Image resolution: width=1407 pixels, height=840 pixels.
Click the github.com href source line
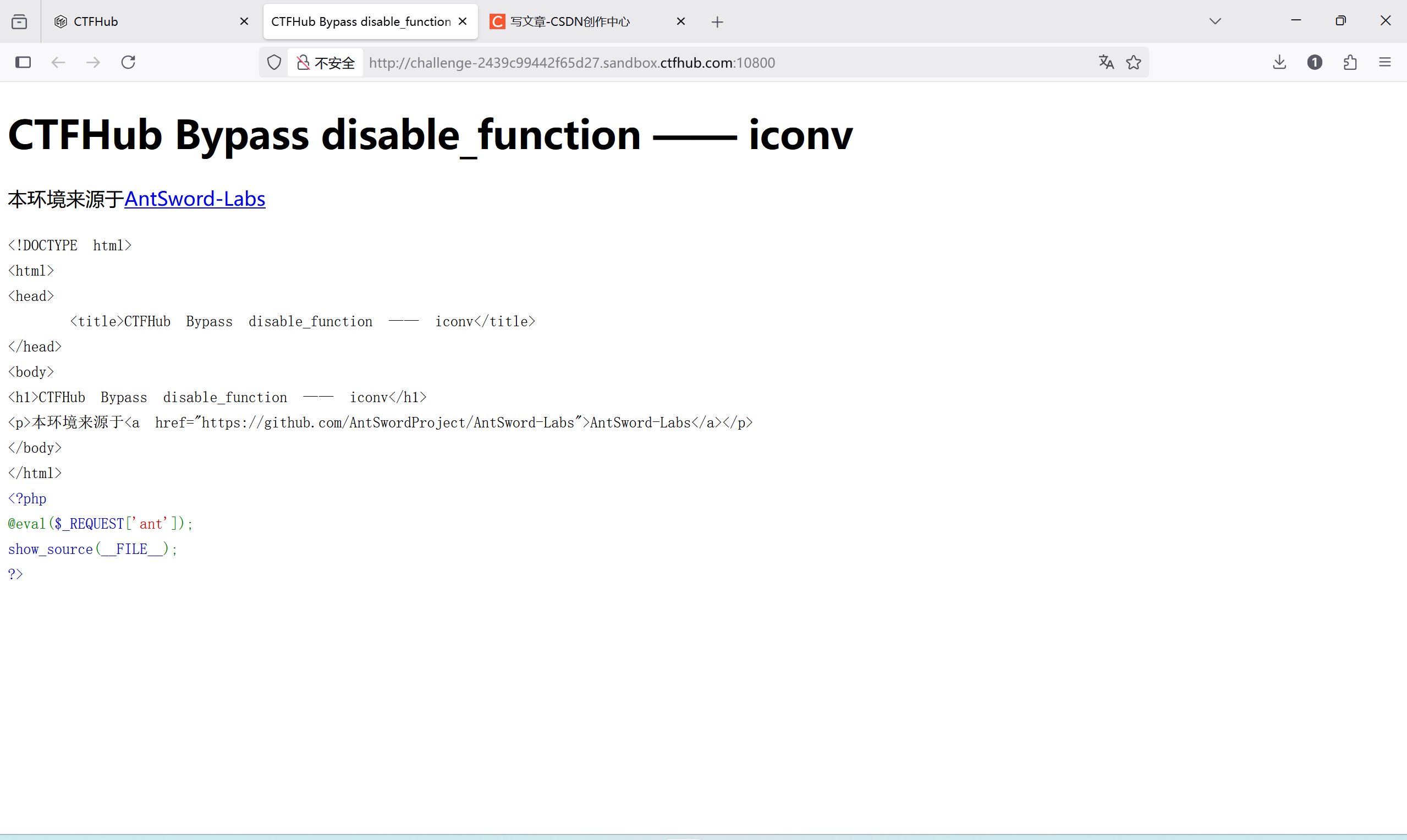380,422
